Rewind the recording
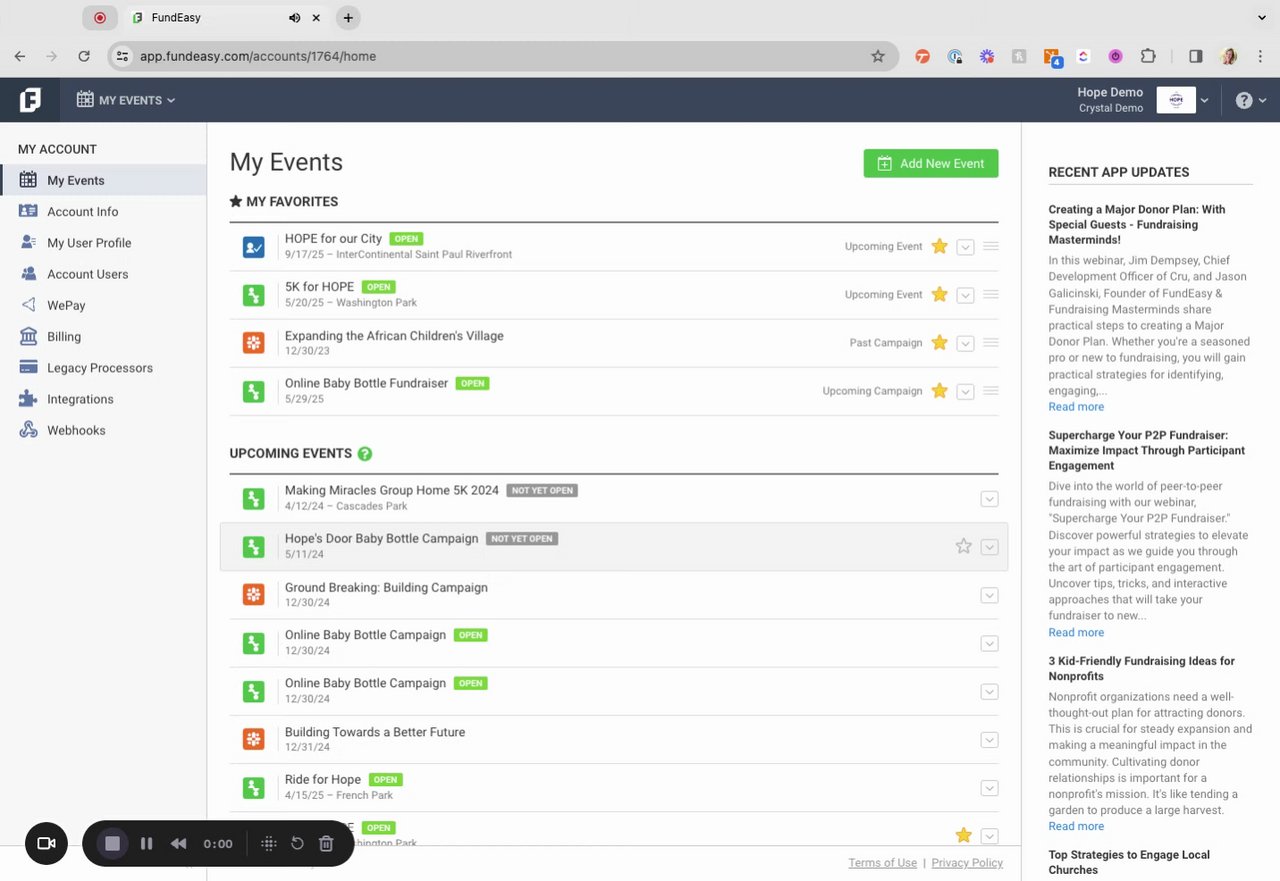This screenshot has height=881, width=1280. 178,844
